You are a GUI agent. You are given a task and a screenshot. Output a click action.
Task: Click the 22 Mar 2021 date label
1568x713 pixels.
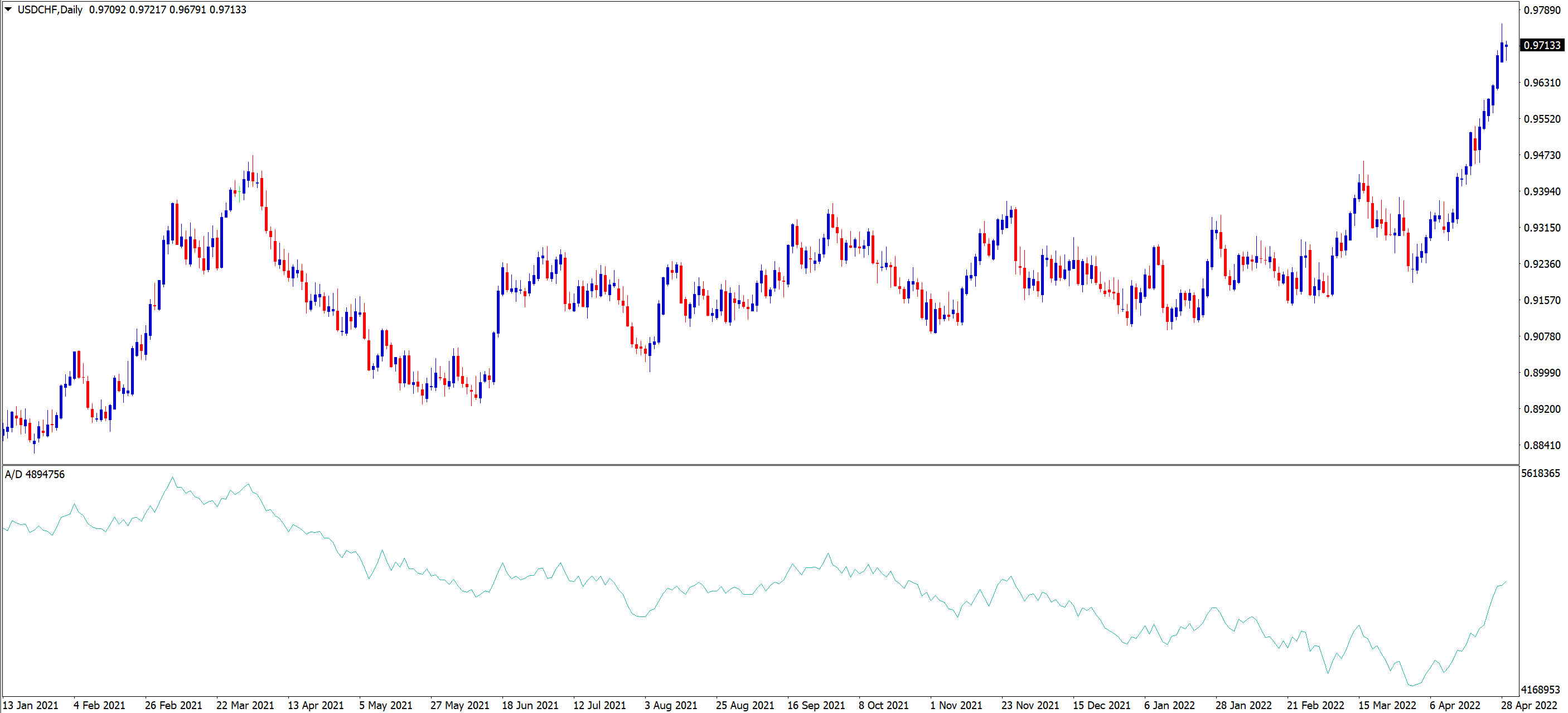click(x=245, y=705)
